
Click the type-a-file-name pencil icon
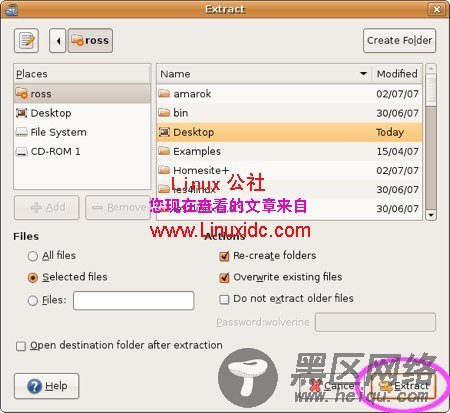tap(26, 41)
